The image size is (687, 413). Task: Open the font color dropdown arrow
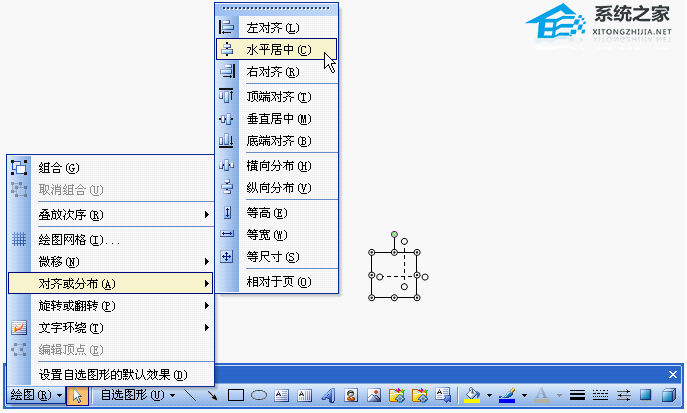[559, 395]
